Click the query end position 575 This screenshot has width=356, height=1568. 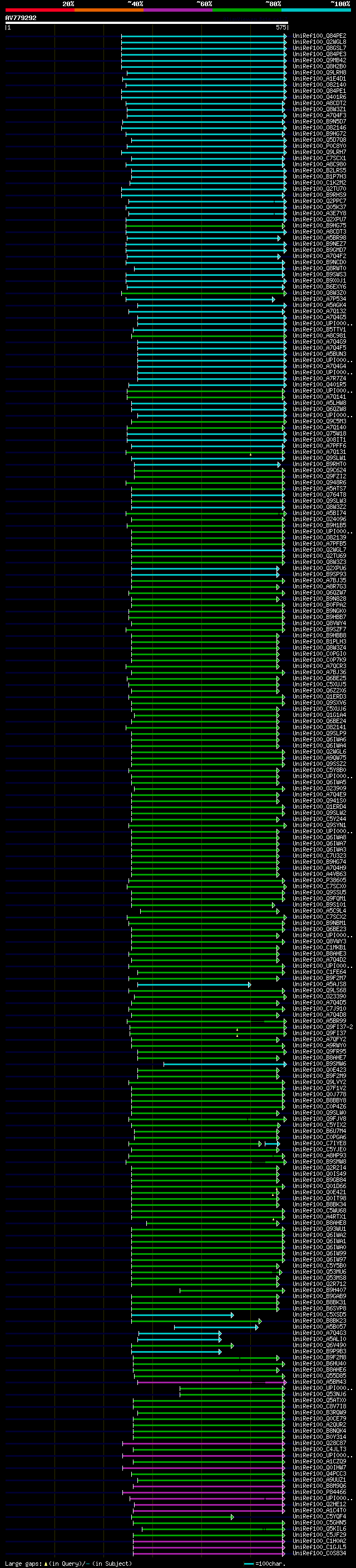click(x=280, y=27)
